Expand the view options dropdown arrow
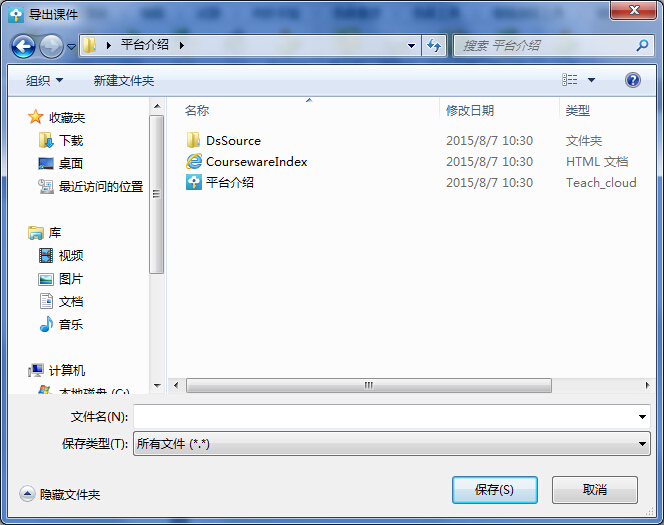The height and width of the screenshot is (525, 664). click(x=591, y=80)
